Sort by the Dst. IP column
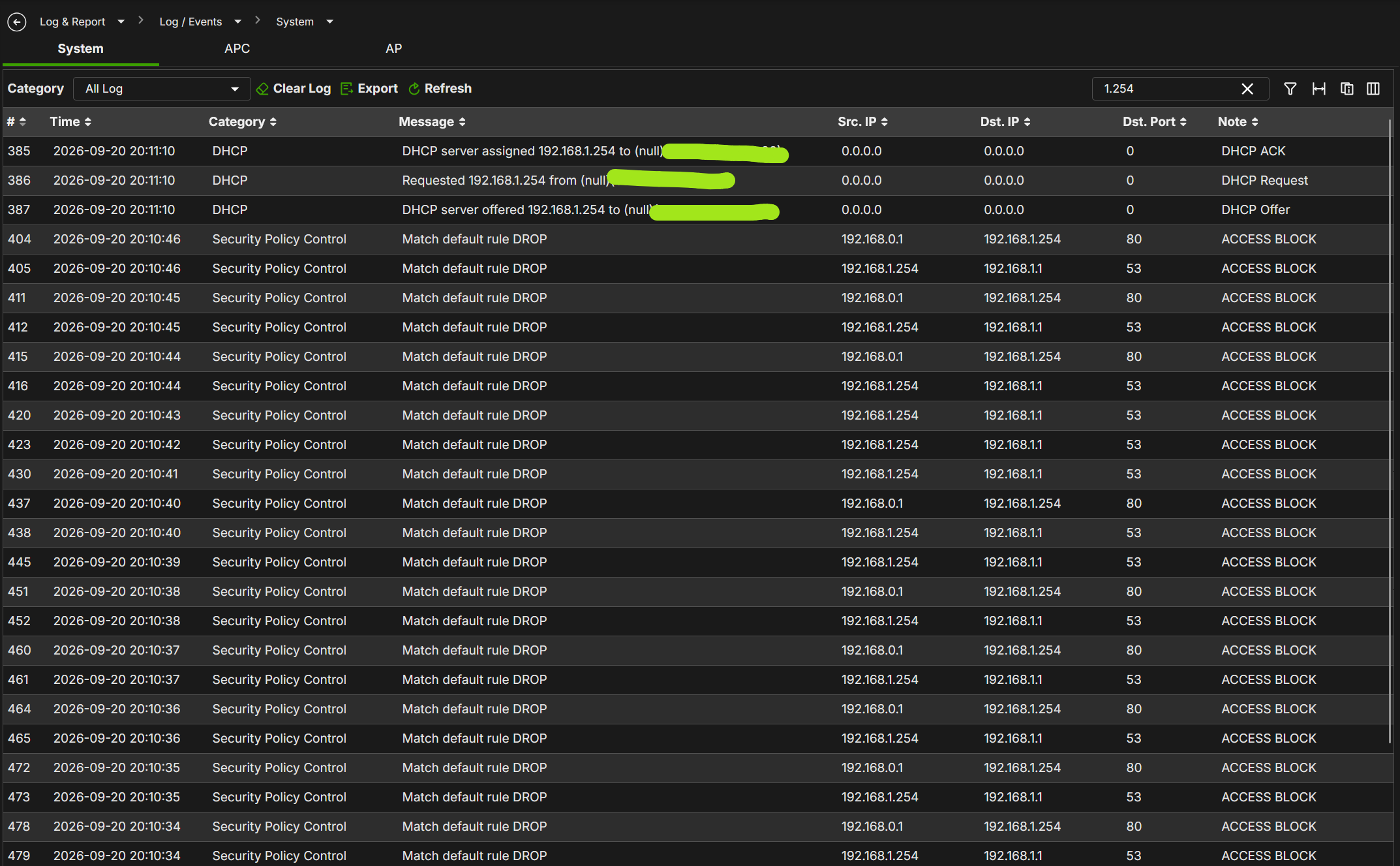 [x=1005, y=122]
